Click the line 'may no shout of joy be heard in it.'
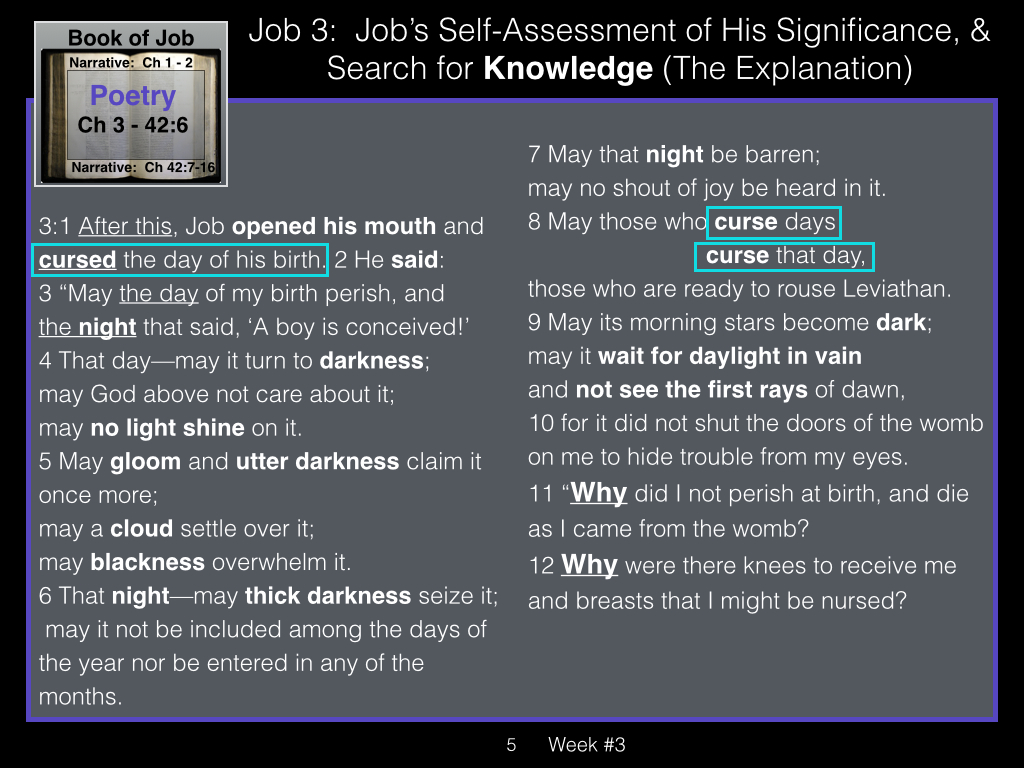1024x768 pixels. [707, 188]
